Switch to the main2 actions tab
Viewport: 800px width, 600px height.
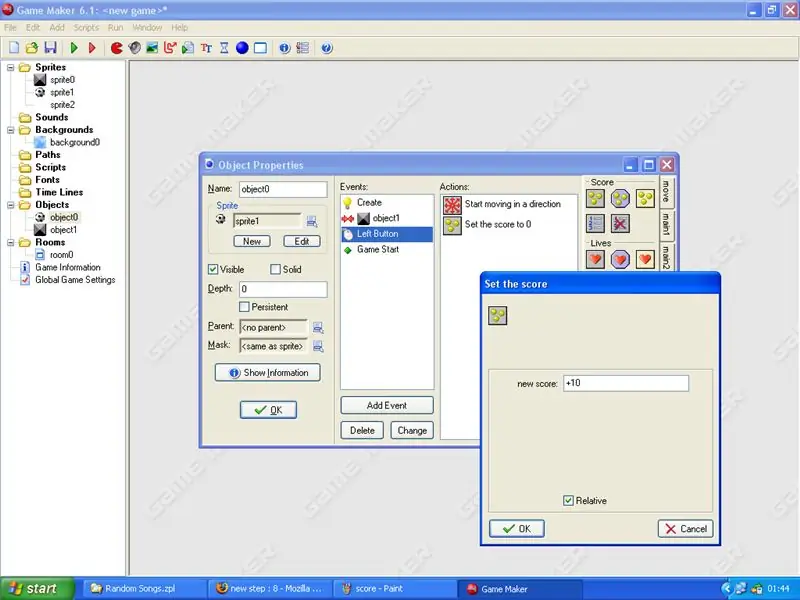pyautogui.click(x=666, y=256)
